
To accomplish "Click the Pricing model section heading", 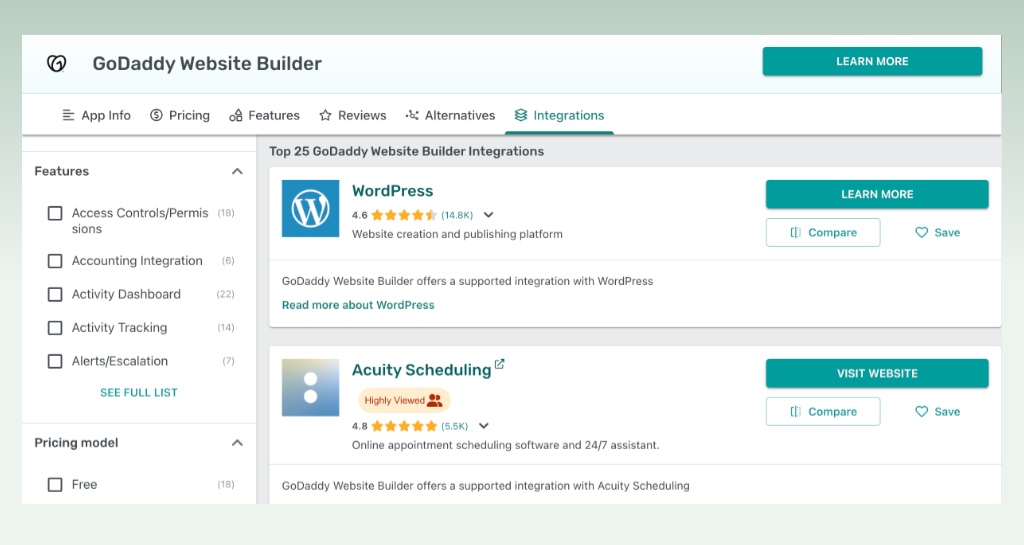I will [x=76, y=443].
